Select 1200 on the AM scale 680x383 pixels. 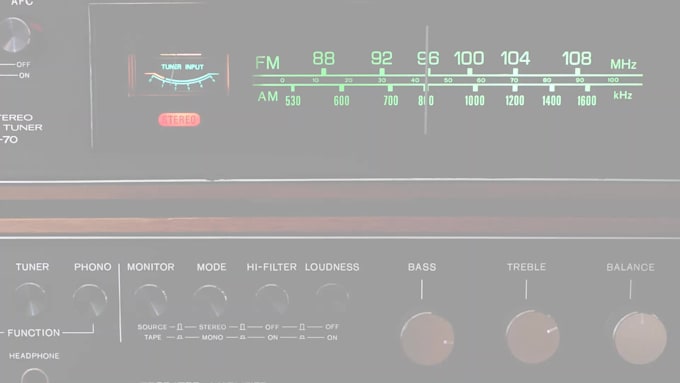[x=514, y=101]
